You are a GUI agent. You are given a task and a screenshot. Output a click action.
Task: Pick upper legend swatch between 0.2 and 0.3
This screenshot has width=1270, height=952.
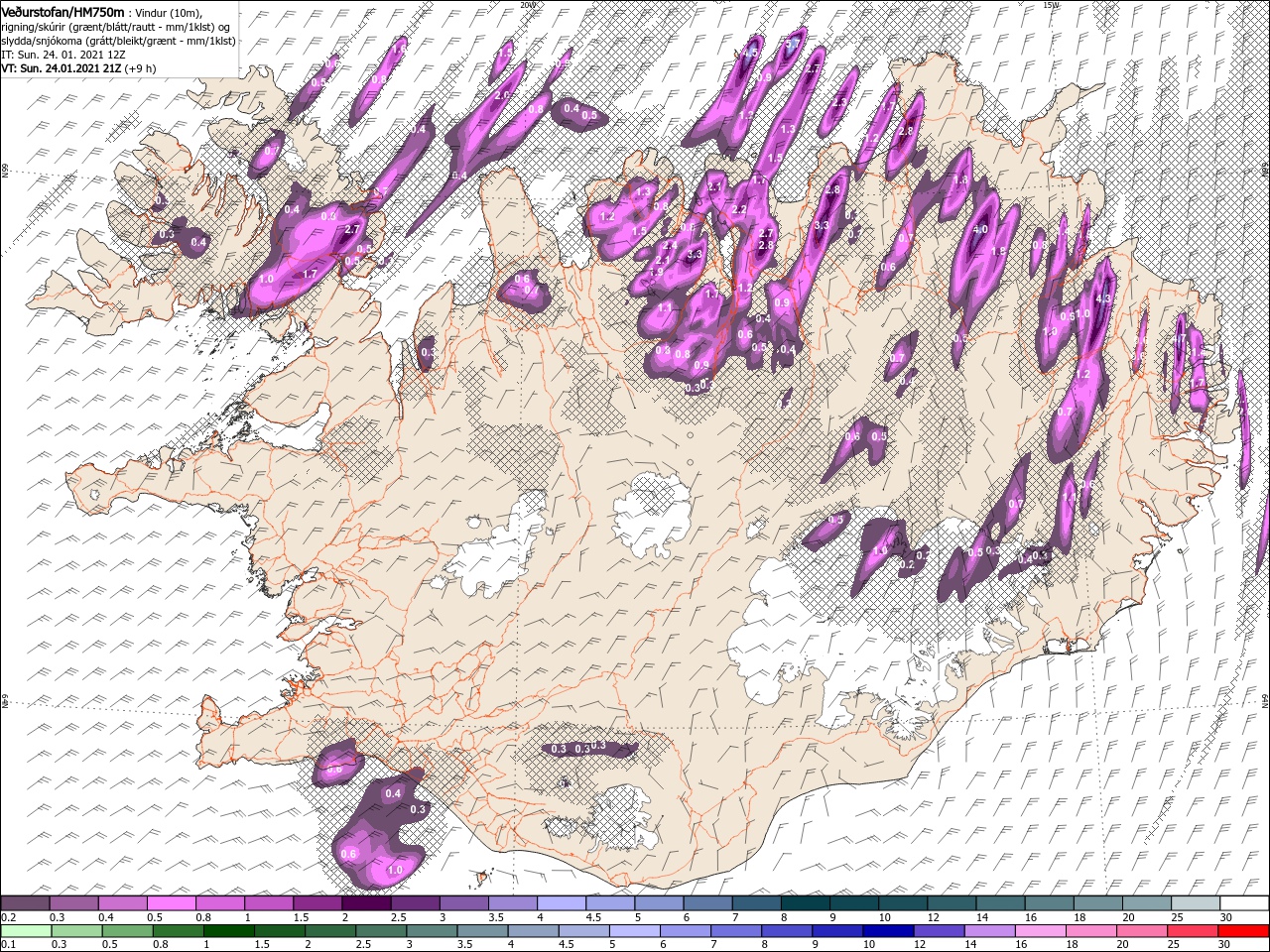tap(25, 903)
